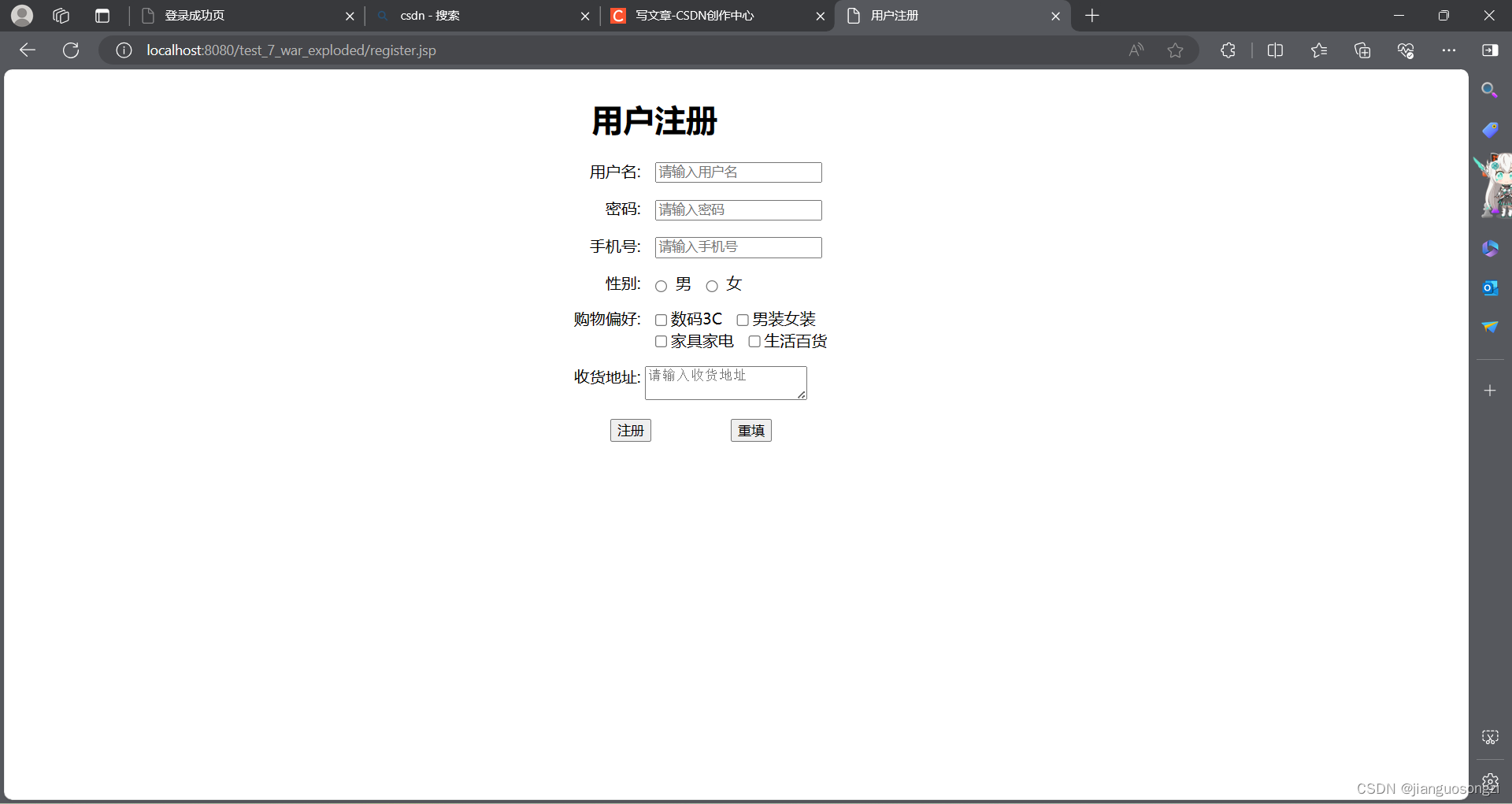Click the browser profile avatar icon

click(x=22, y=15)
